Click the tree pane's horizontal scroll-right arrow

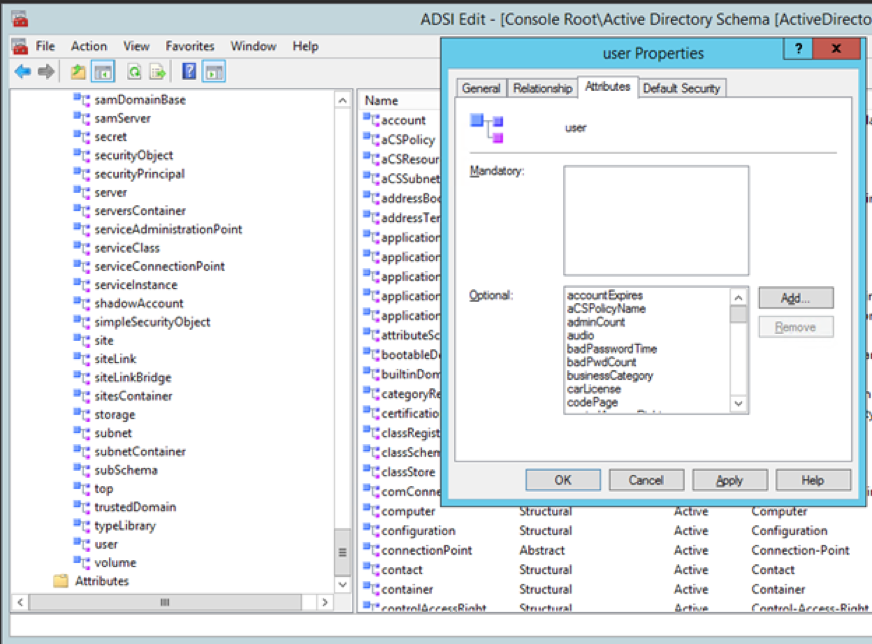pos(325,602)
